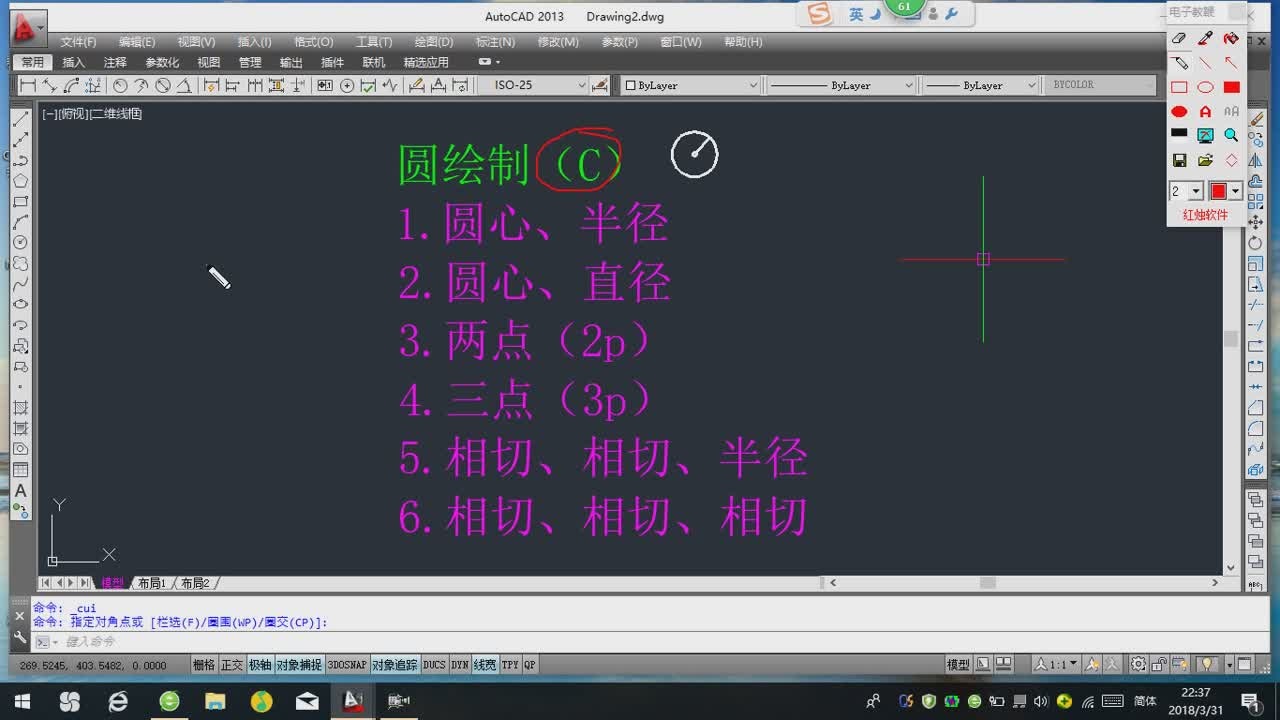Open File Explorer from the taskbar
The width and height of the screenshot is (1280, 720).
tap(214, 701)
